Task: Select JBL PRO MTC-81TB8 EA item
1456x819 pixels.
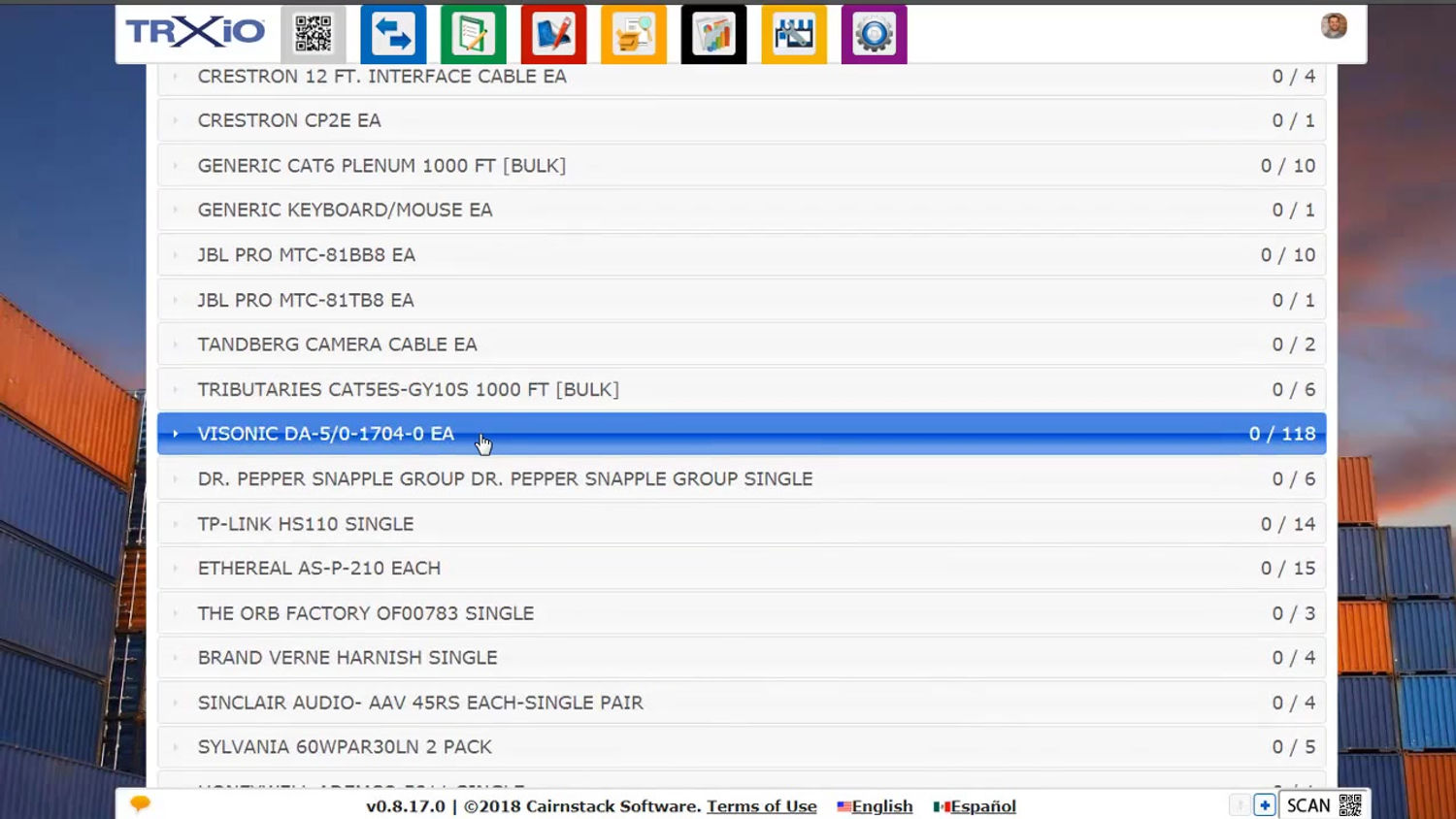Action: pos(306,300)
